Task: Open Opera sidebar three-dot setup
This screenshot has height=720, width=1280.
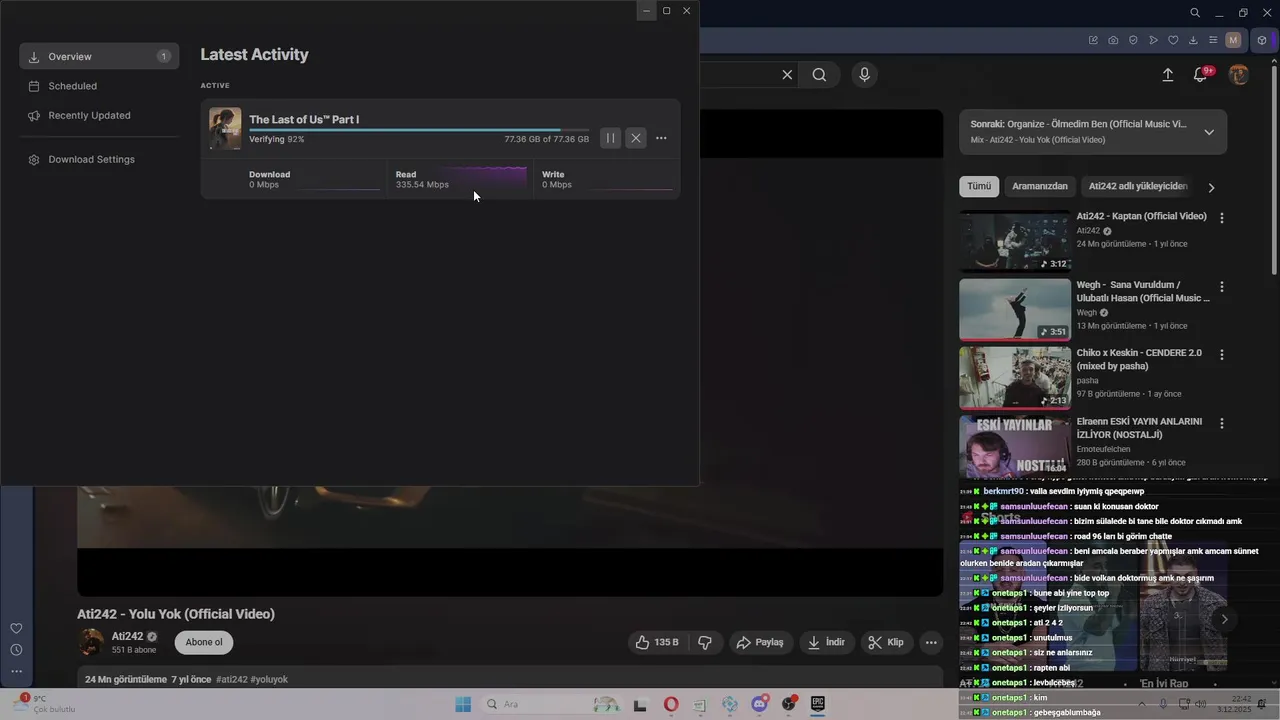Action: 16,671
